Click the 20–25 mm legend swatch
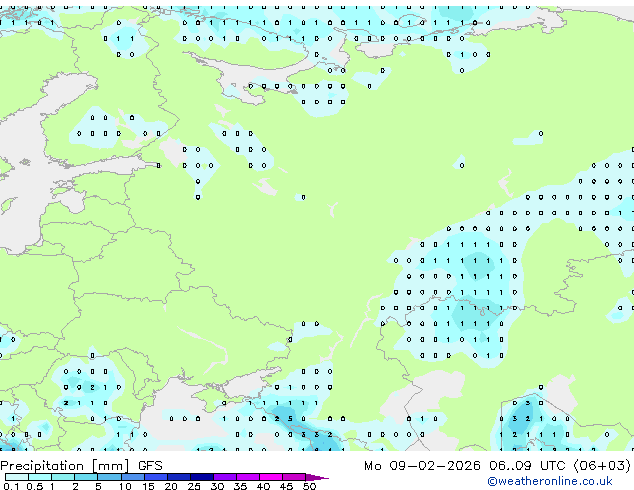Viewport: 634px width, 490px height. (x=179, y=477)
